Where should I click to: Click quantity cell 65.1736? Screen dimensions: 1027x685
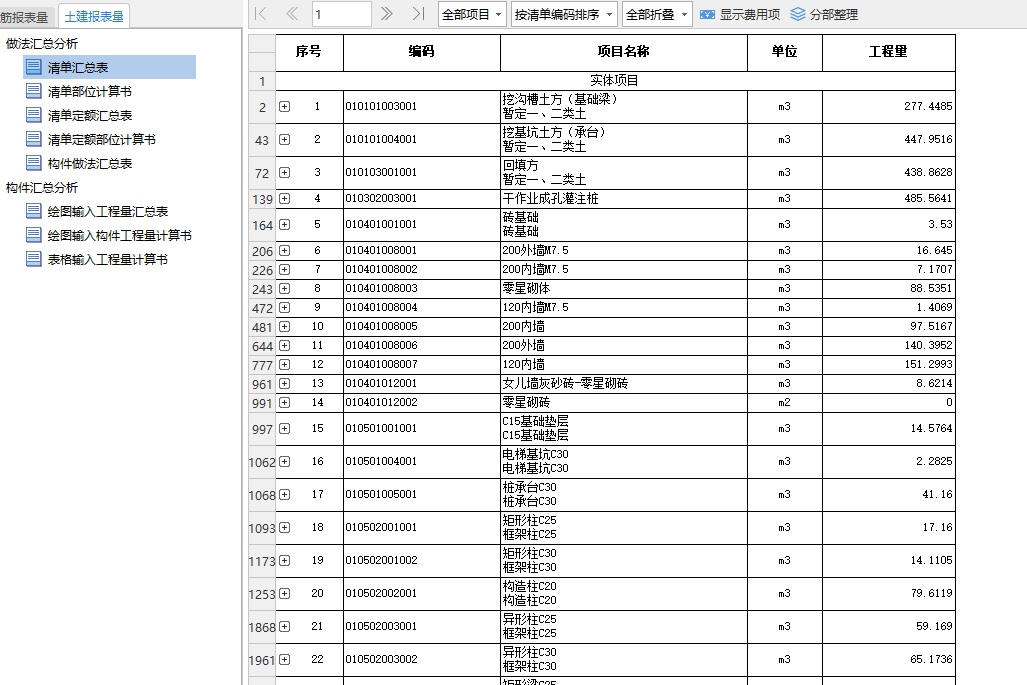(x=888, y=659)
